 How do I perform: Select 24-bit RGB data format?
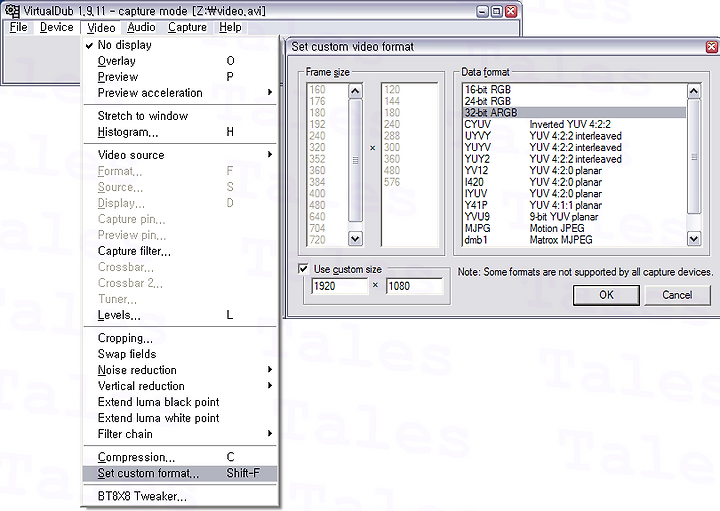[574, 101]
